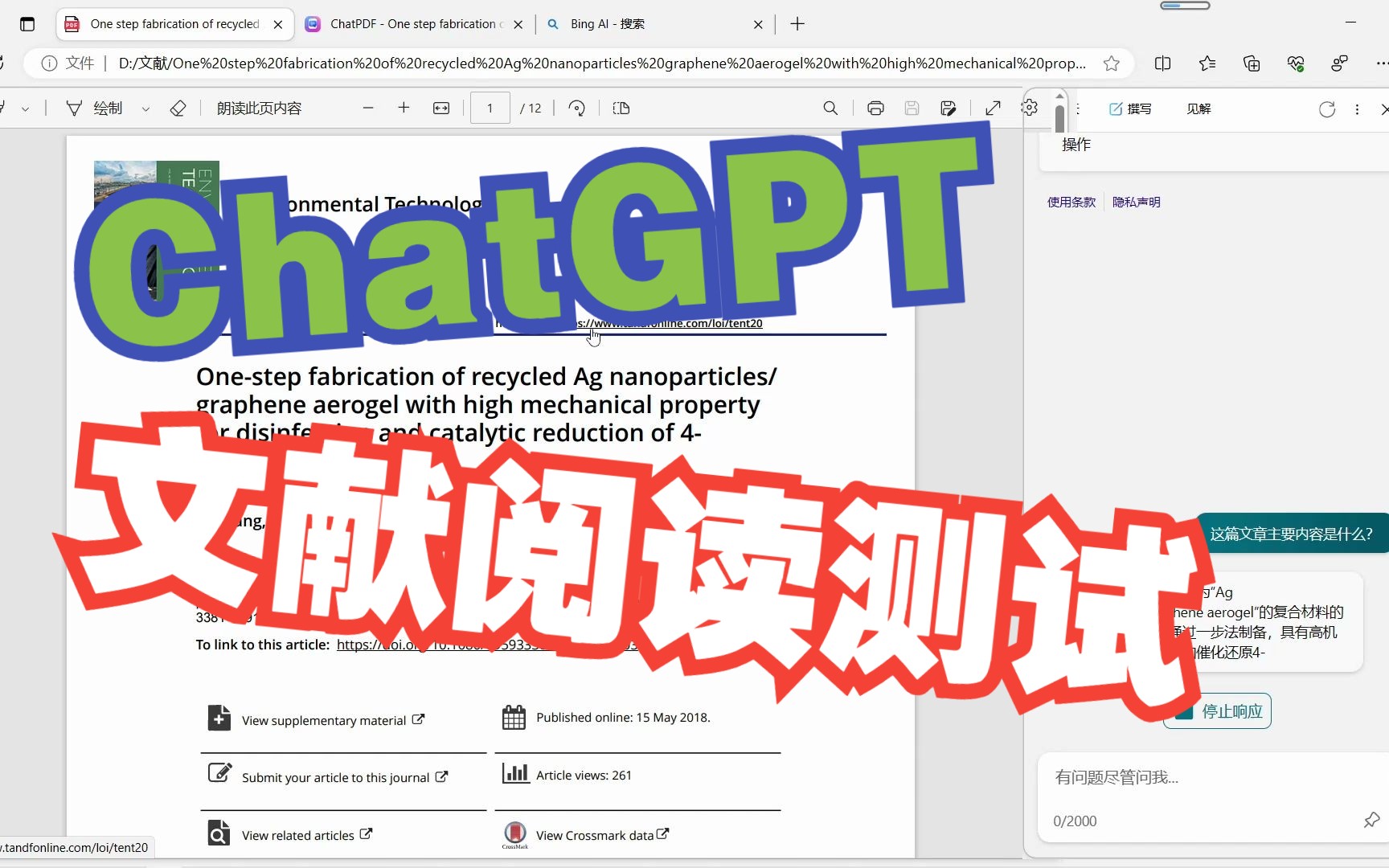
Task: Open the Collections icon
Action: click(1252, 63)
